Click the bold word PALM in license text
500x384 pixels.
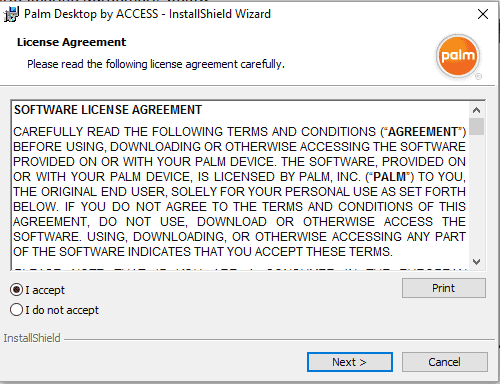389,177
